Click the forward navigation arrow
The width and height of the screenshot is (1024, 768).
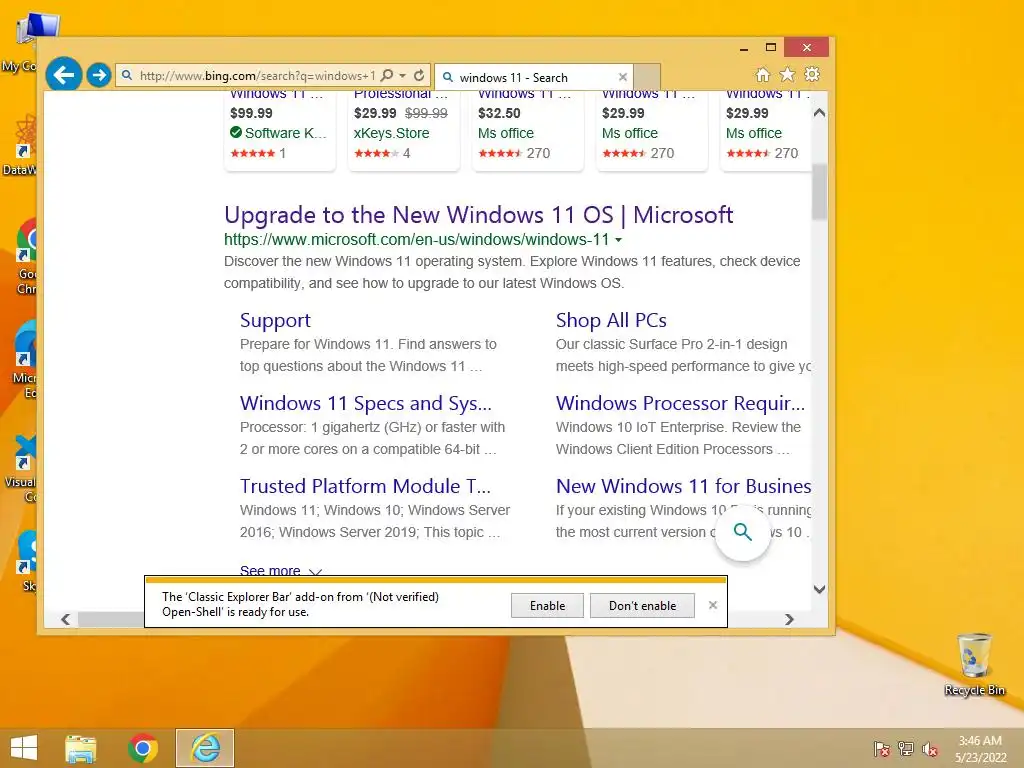[99, 75]
